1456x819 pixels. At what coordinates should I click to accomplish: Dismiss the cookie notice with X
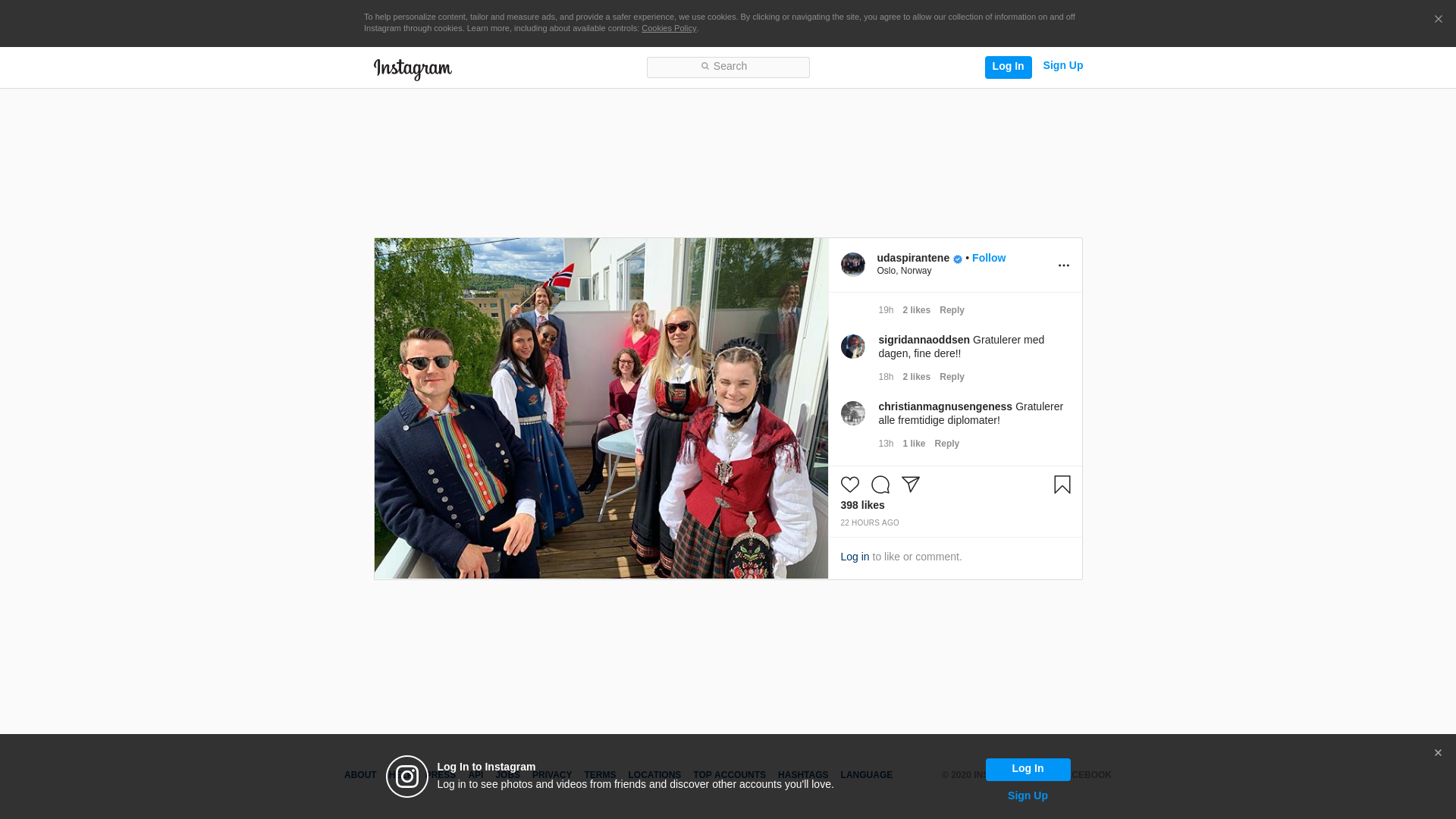(x=1438, y=20)
